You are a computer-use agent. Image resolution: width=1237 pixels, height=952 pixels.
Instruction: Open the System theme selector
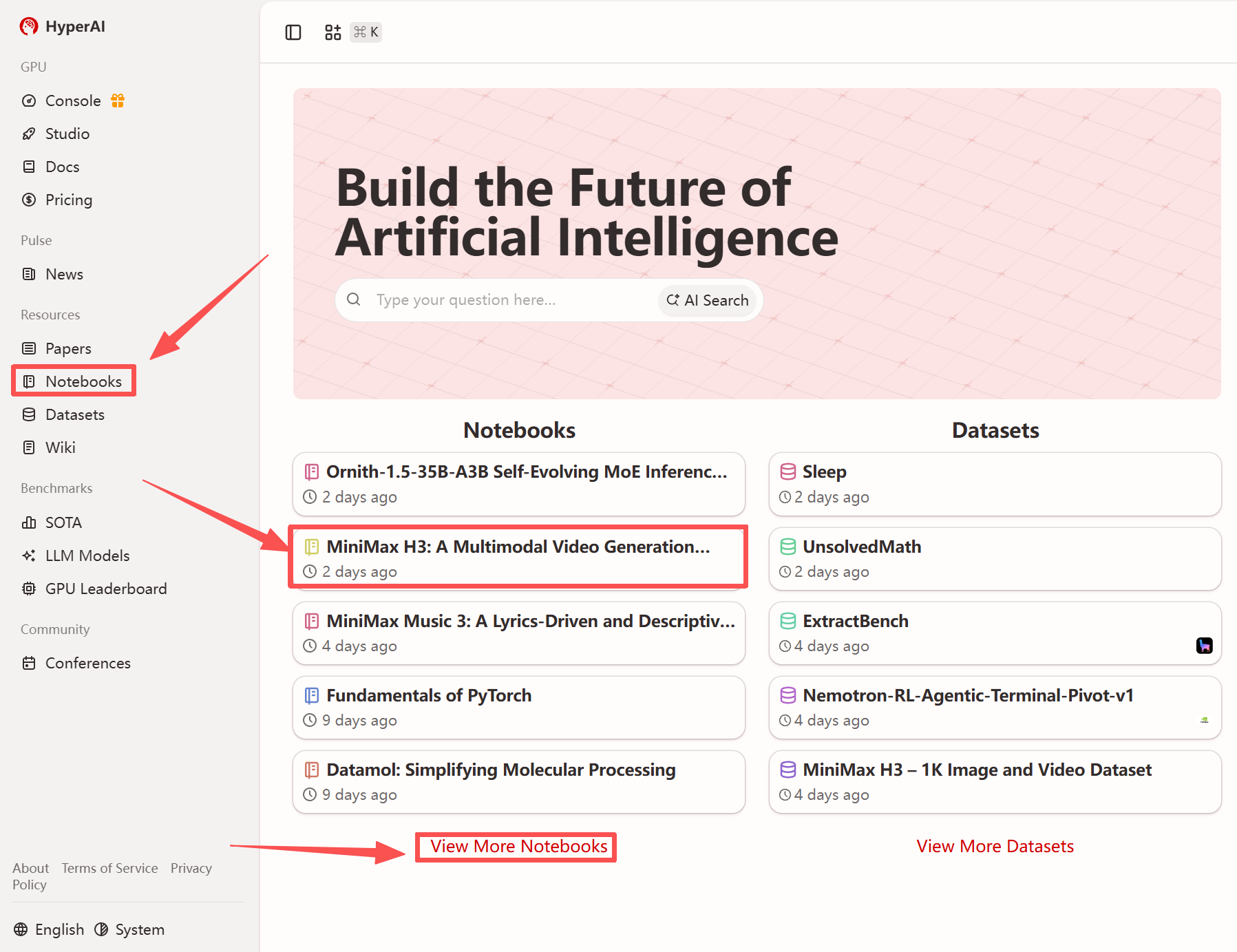click(x=129, y=930)
